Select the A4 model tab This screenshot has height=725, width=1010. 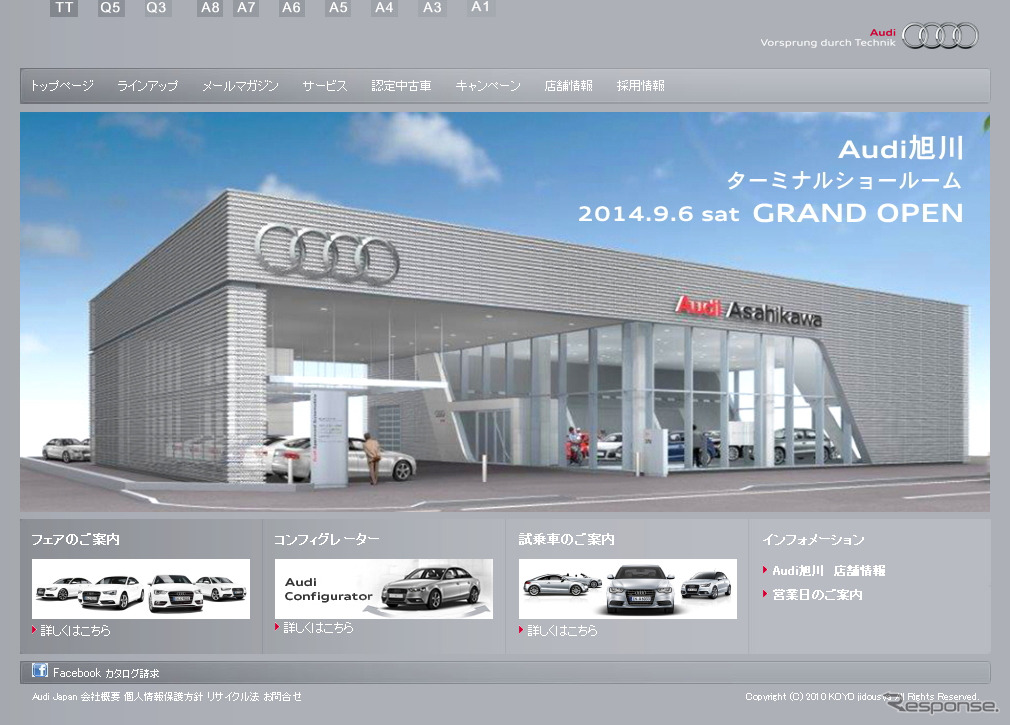pyautogui.click(x=384, y=8)
